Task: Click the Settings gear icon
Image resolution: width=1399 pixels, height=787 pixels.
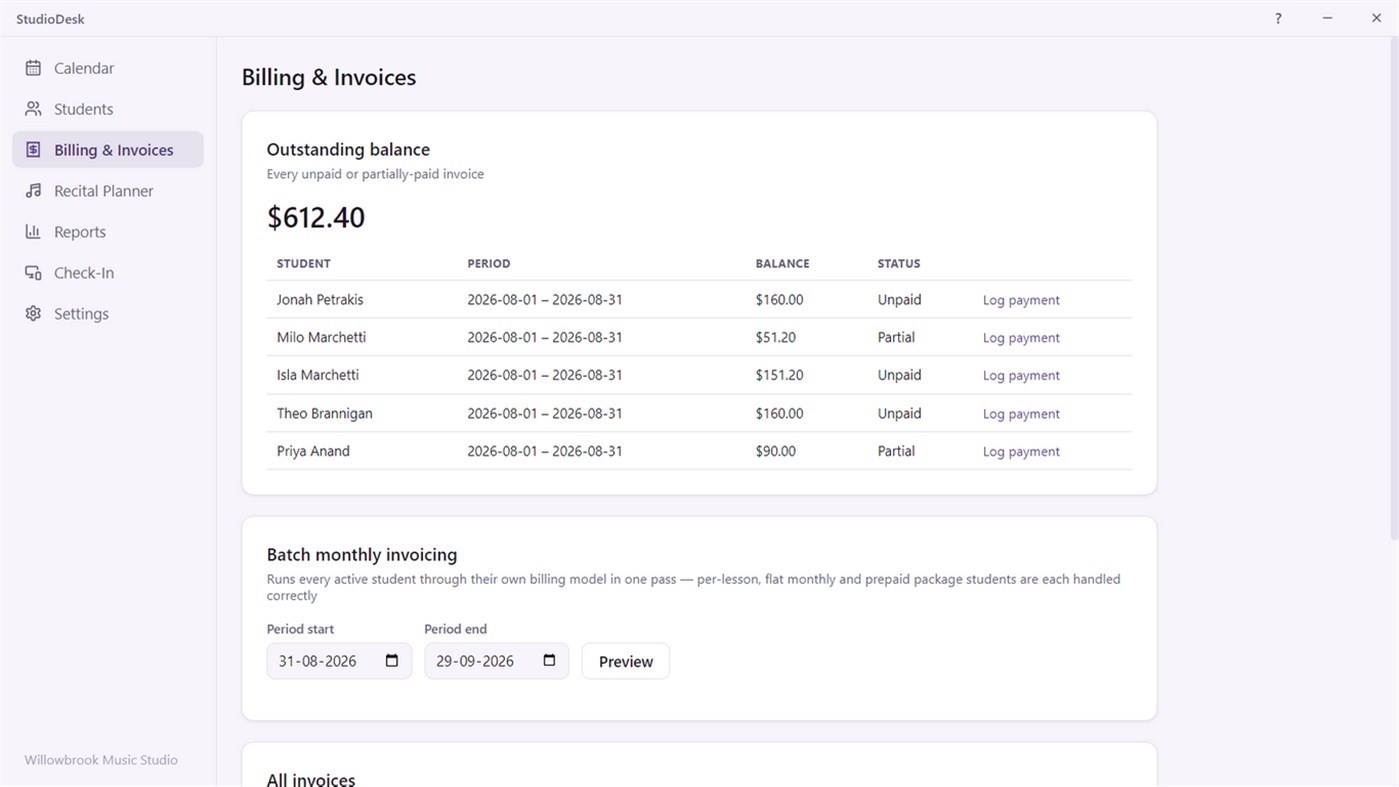Action: (x=33, y=314)
